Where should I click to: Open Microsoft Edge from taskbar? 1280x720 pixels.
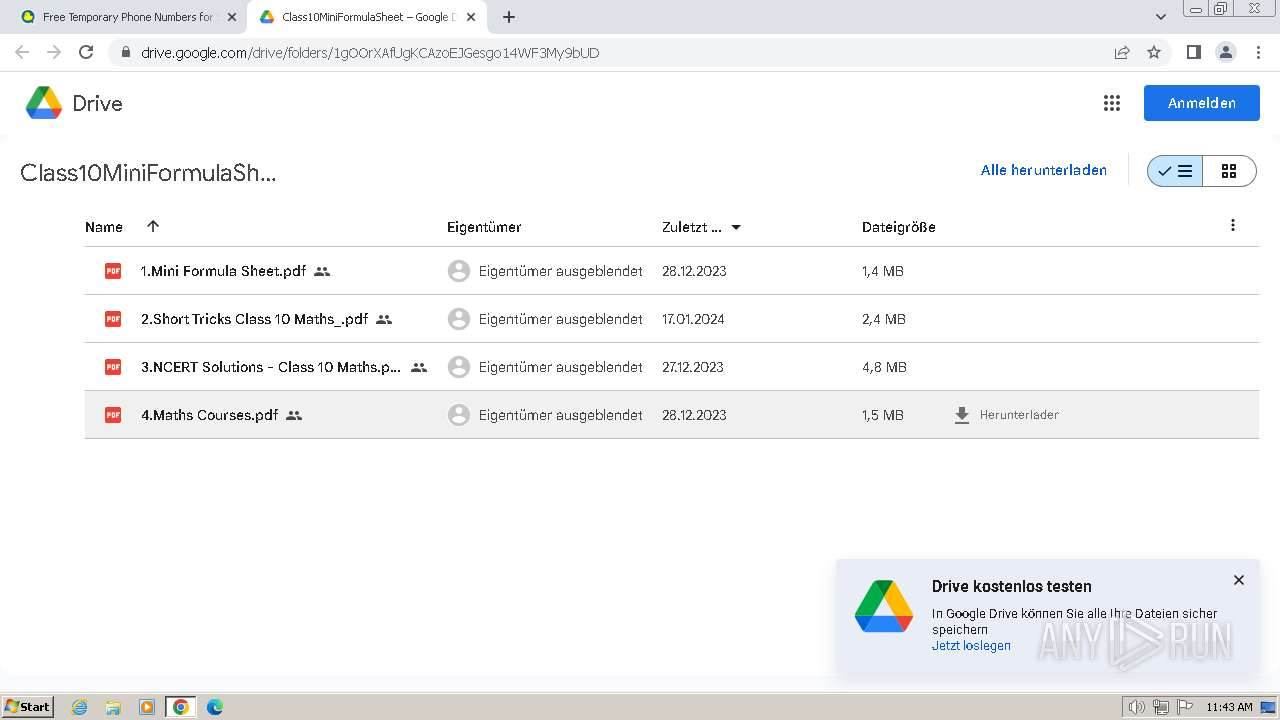[214, 707]
